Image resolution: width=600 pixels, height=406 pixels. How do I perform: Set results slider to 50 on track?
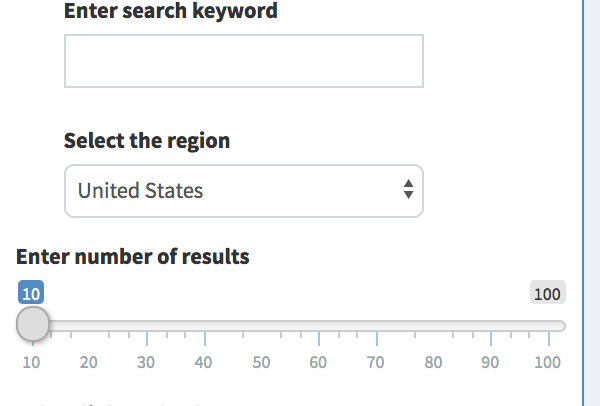click(x=261, y=325)
